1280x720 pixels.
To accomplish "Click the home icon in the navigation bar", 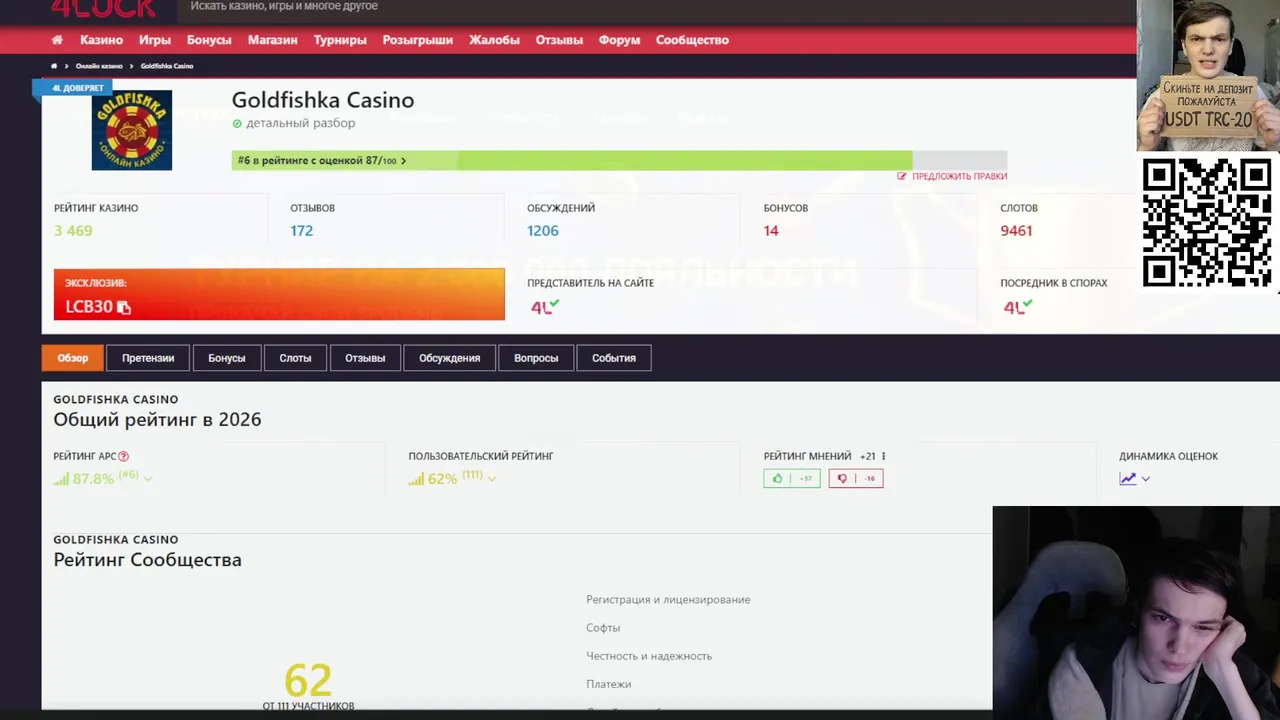I will point(57,40).
